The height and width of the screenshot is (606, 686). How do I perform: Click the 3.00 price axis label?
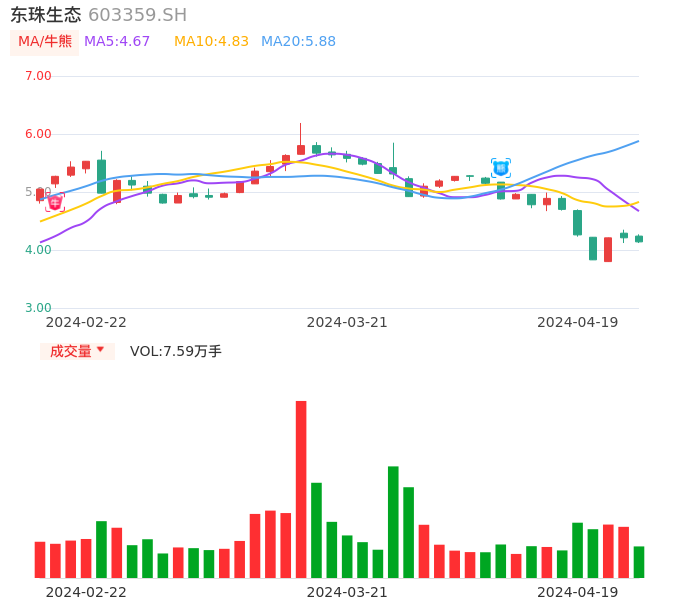pyautogui.click(x=38, y=308)
